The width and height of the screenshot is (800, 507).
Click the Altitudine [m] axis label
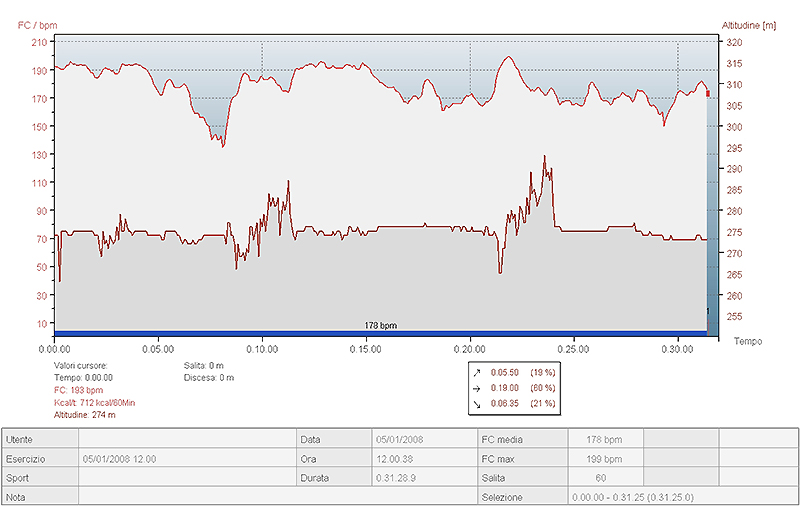pyautogui.click(x=748, y=26)
